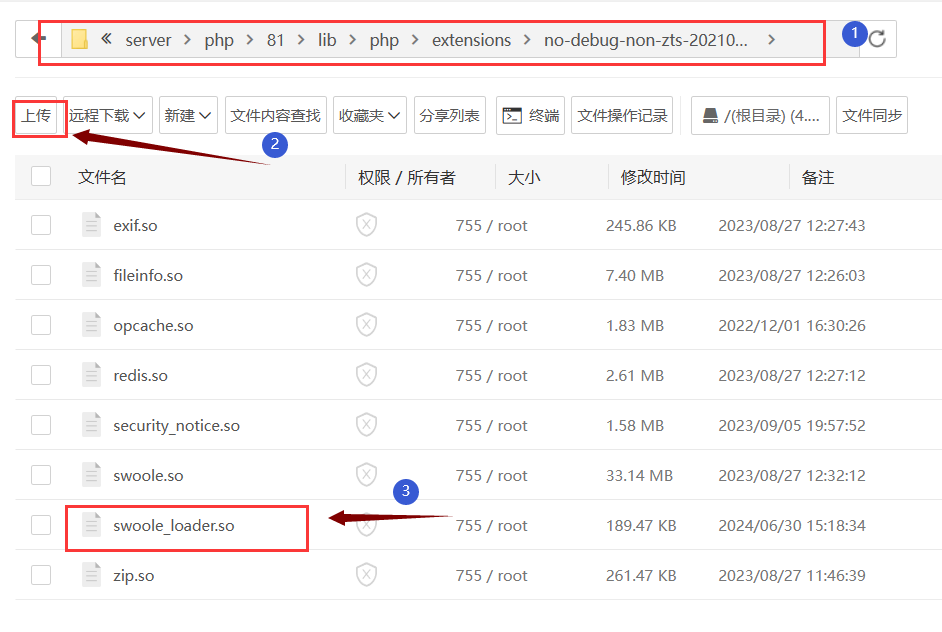Image resolution: width=942 pixels, height=632 pixels.
Task: Click the 文件同步 button
Action: [x=874, y=115]
